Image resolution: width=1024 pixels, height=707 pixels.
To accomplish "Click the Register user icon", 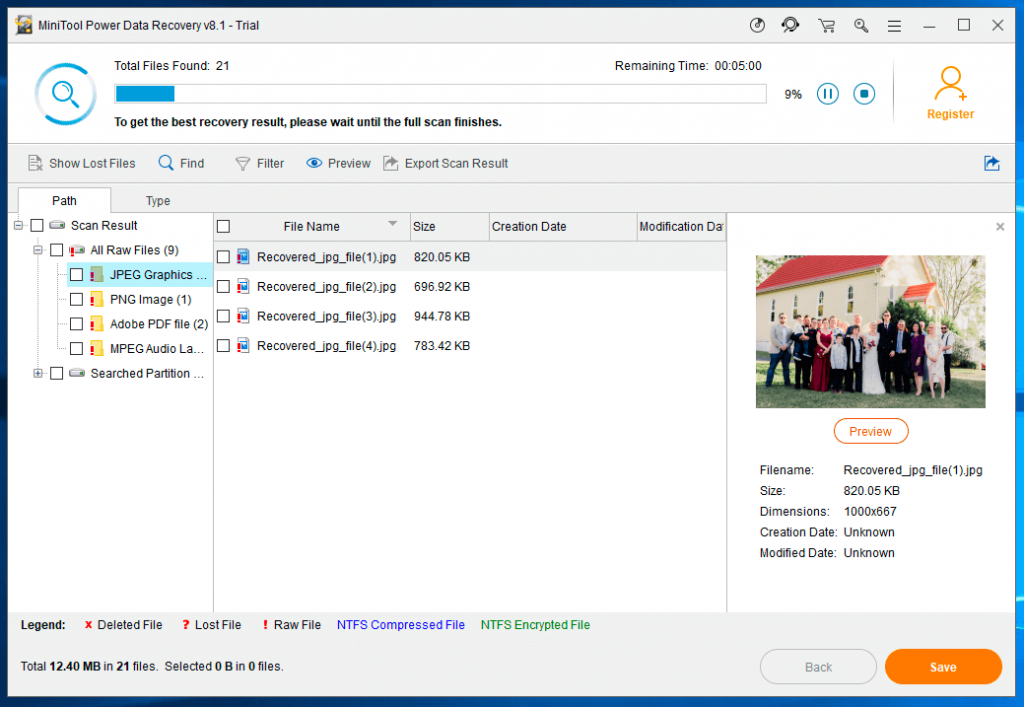I will pos(950,84).
